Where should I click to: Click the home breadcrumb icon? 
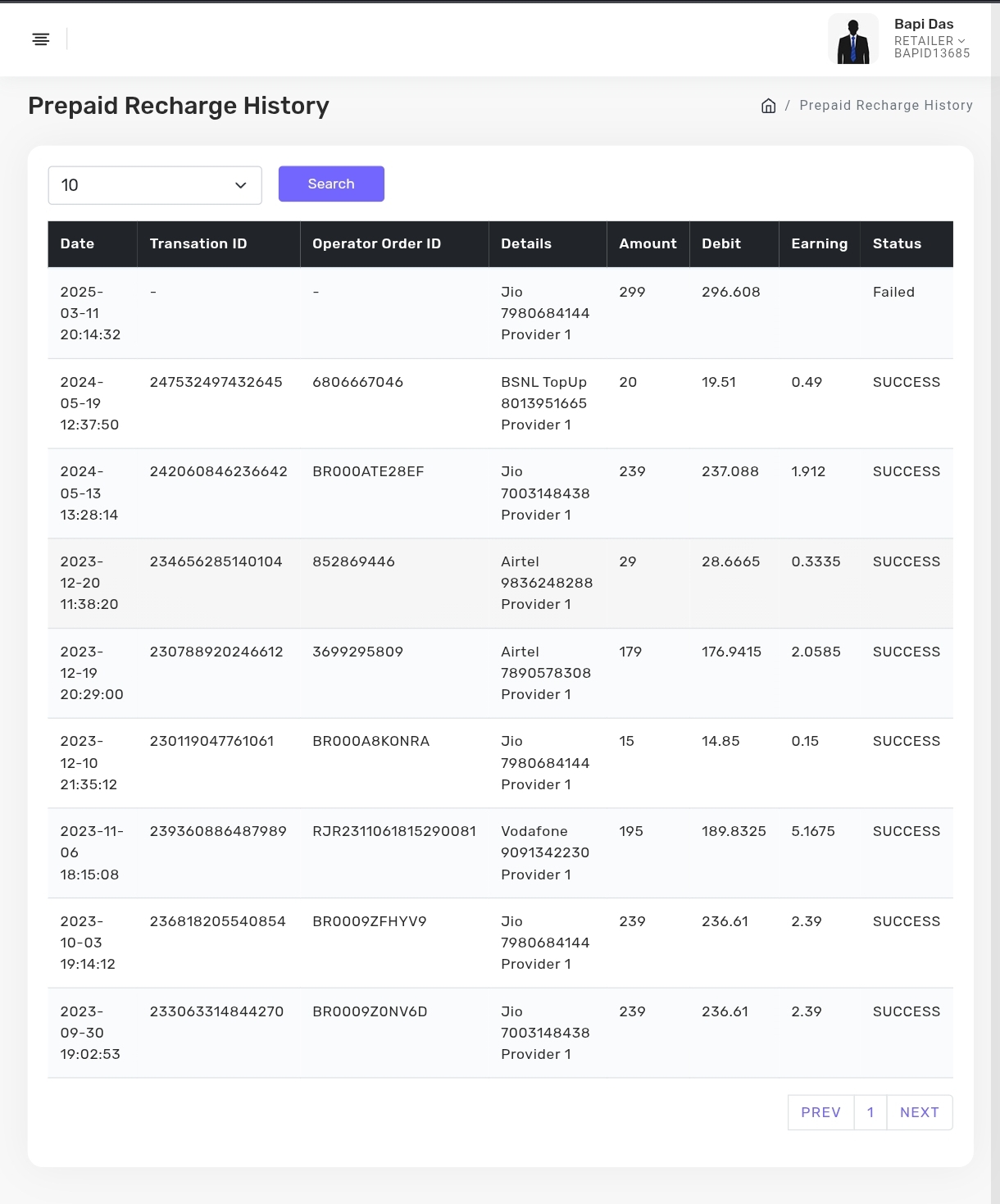(x=768, y=106)
